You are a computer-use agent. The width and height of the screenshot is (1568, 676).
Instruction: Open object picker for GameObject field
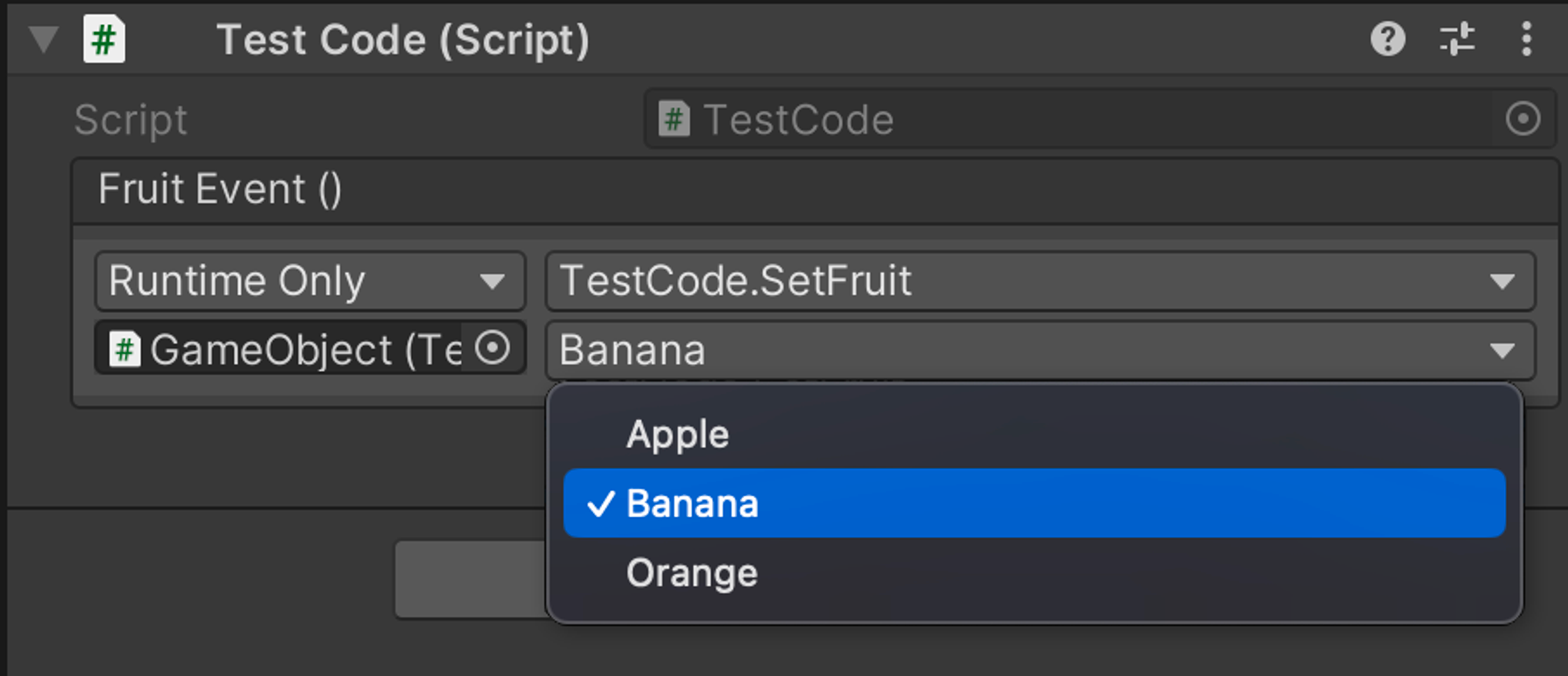[493, 347]
